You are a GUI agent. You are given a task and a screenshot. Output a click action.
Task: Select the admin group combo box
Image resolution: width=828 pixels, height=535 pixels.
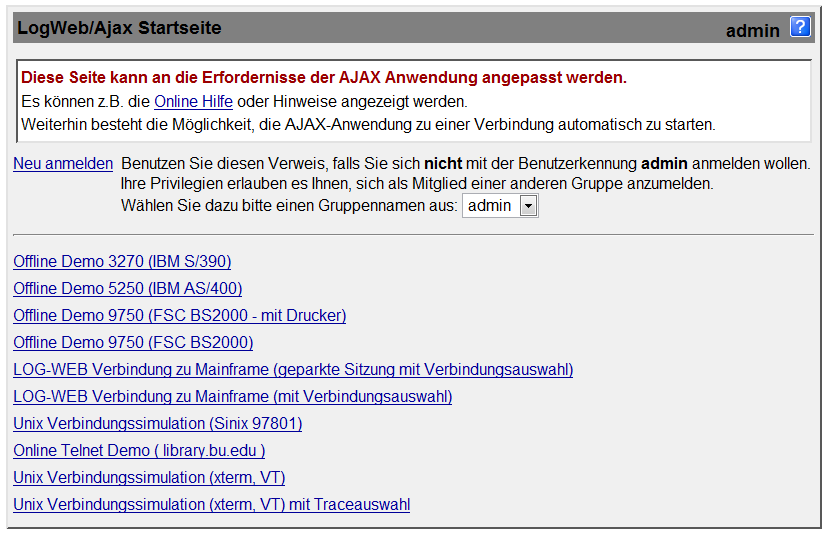click(500, 205)
